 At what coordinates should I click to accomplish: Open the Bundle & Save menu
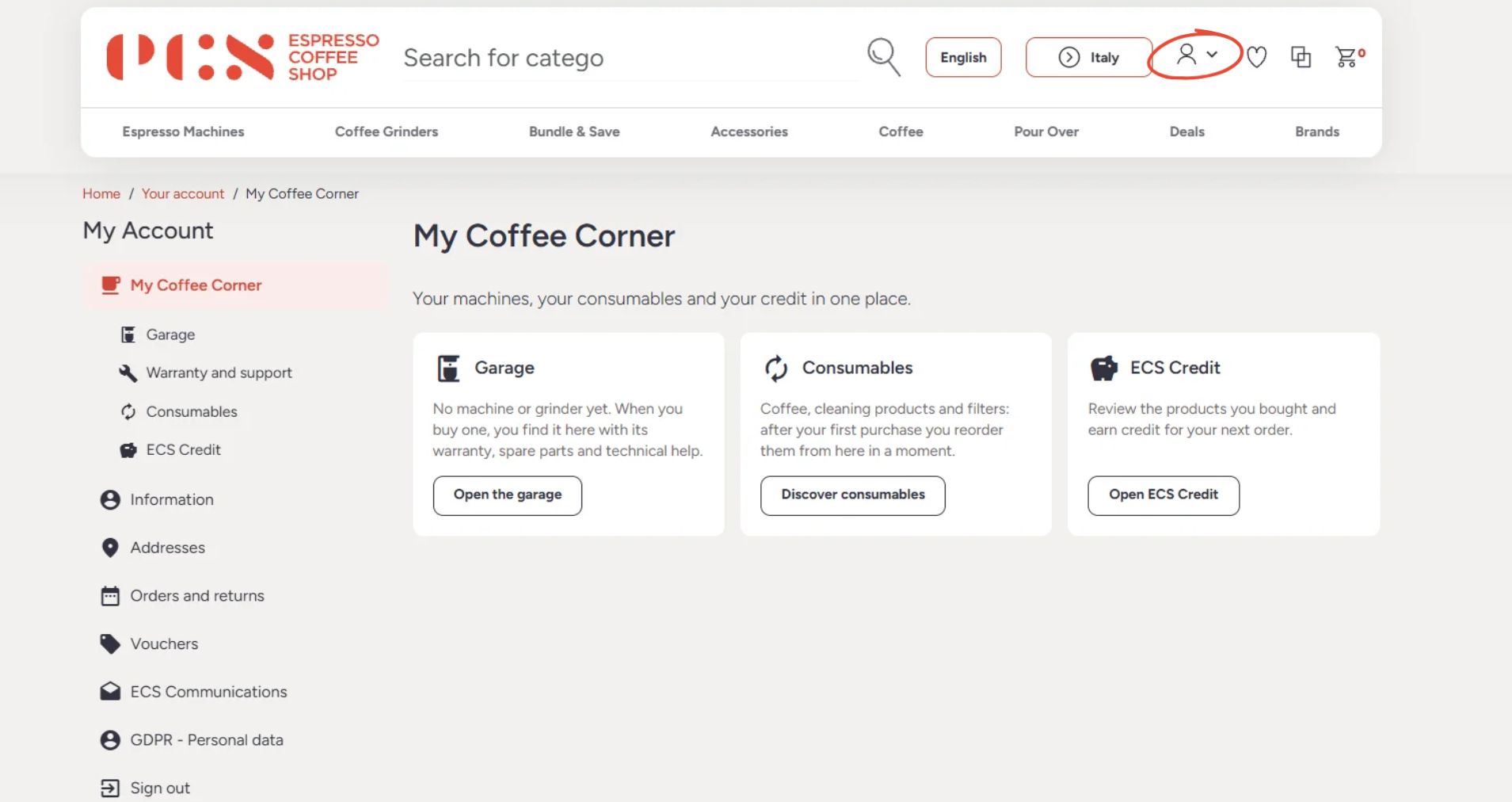tap(574, 132)
